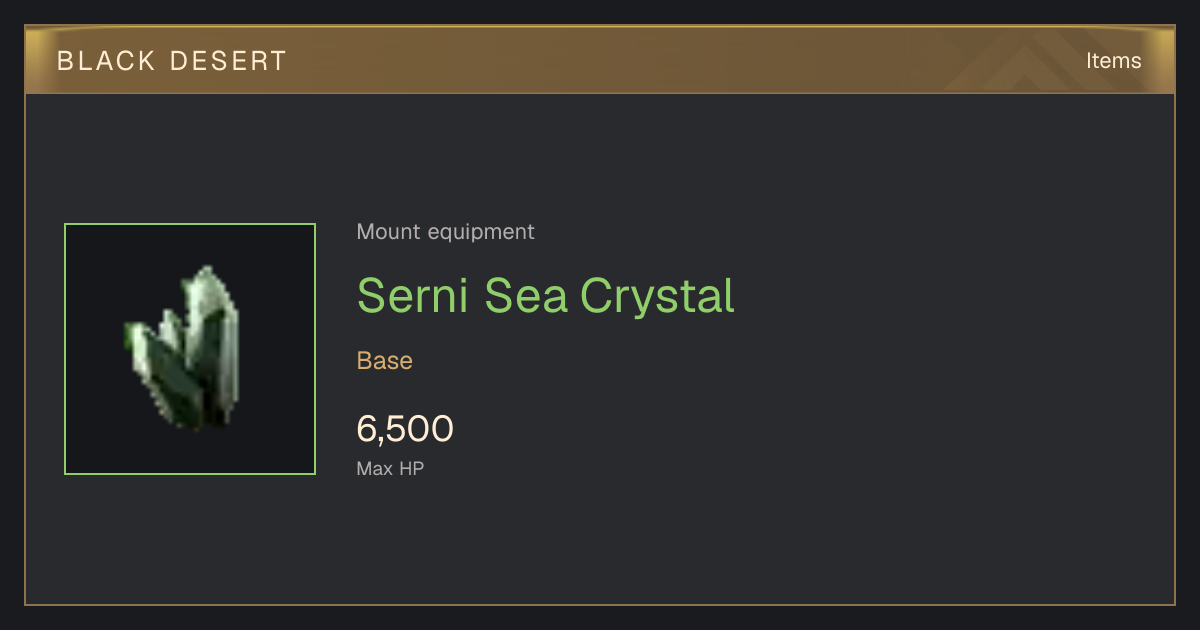Viewport: 1200px width, 630px height.
Task: Select the Max HP stat label
Action: (x=390, y=468)
